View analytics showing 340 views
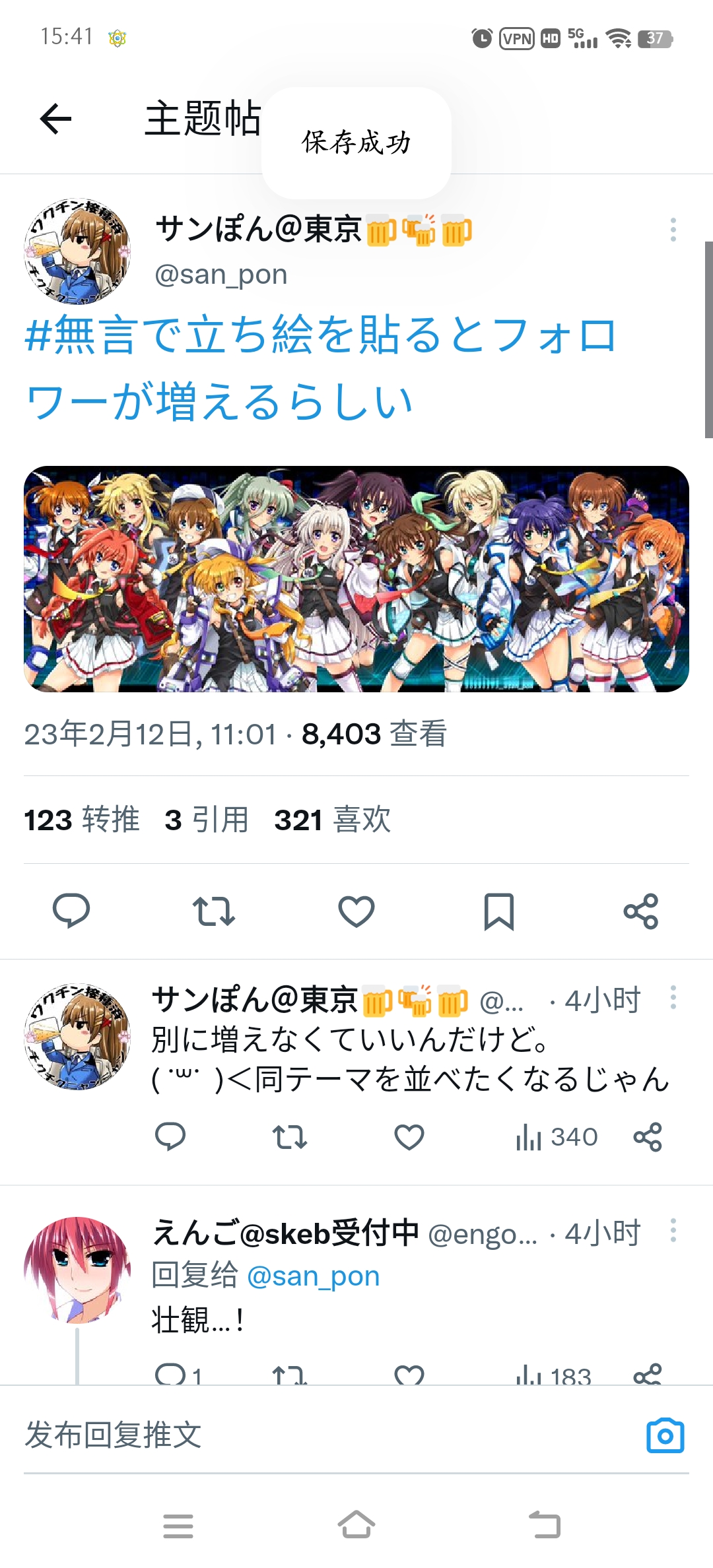This screenshot has height=1568, width=713. [x=556, y=1136]
